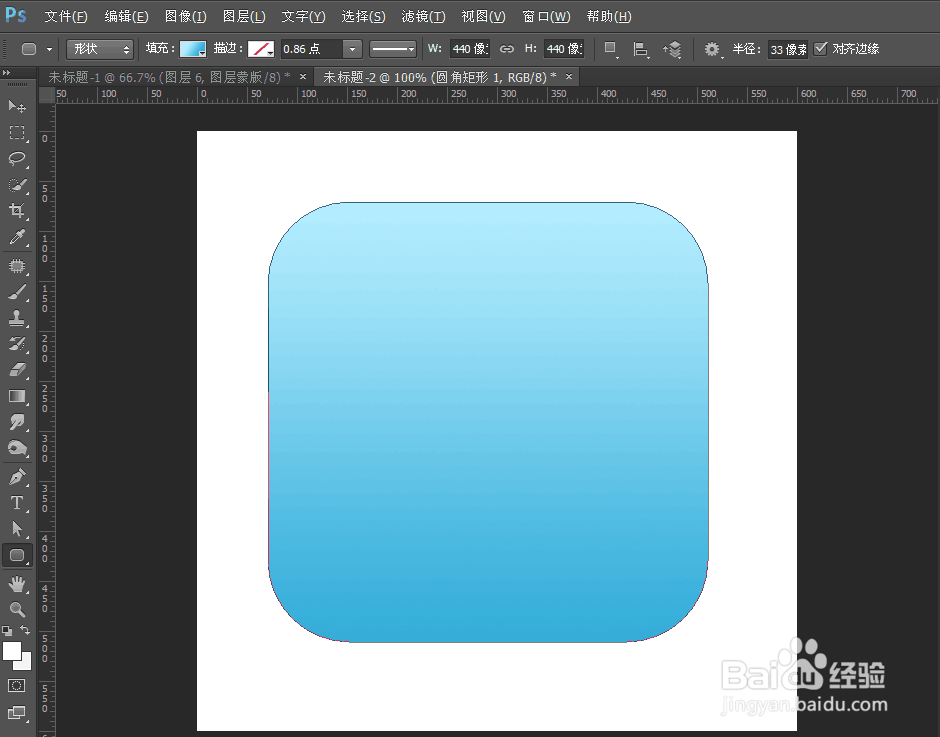
Task: Select the Smudge tool
Action: [17, 422]
